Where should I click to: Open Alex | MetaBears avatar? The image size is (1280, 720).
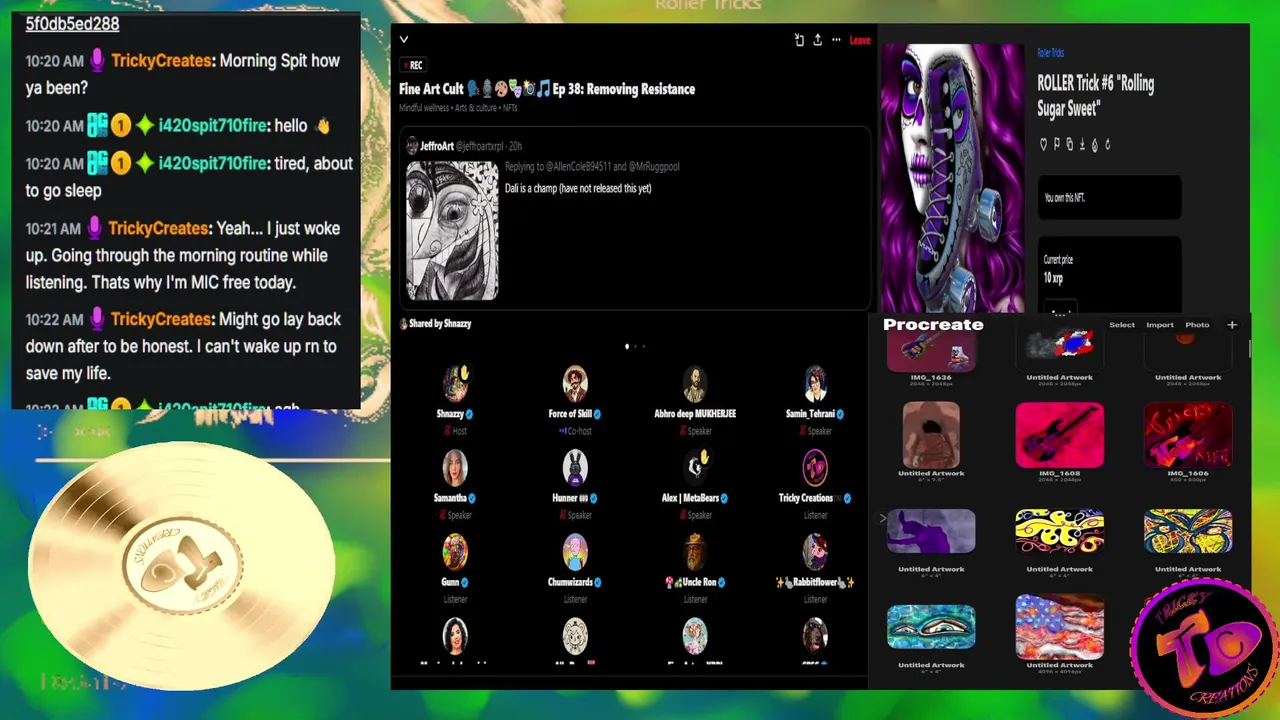pos(695,468)
